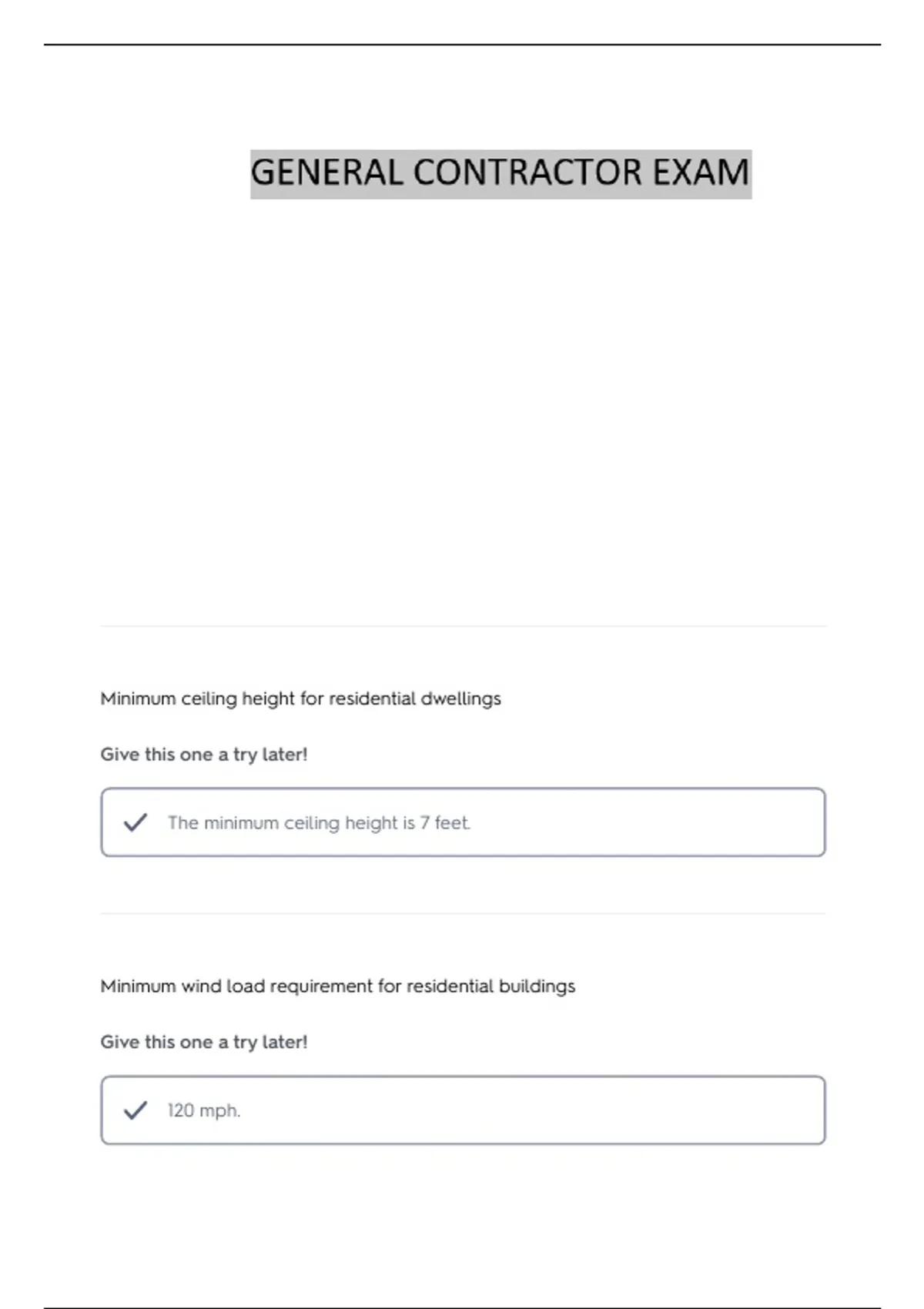
Task: Click the checkmark beside the 7 feet answer
Action: [x=136, y=822]
